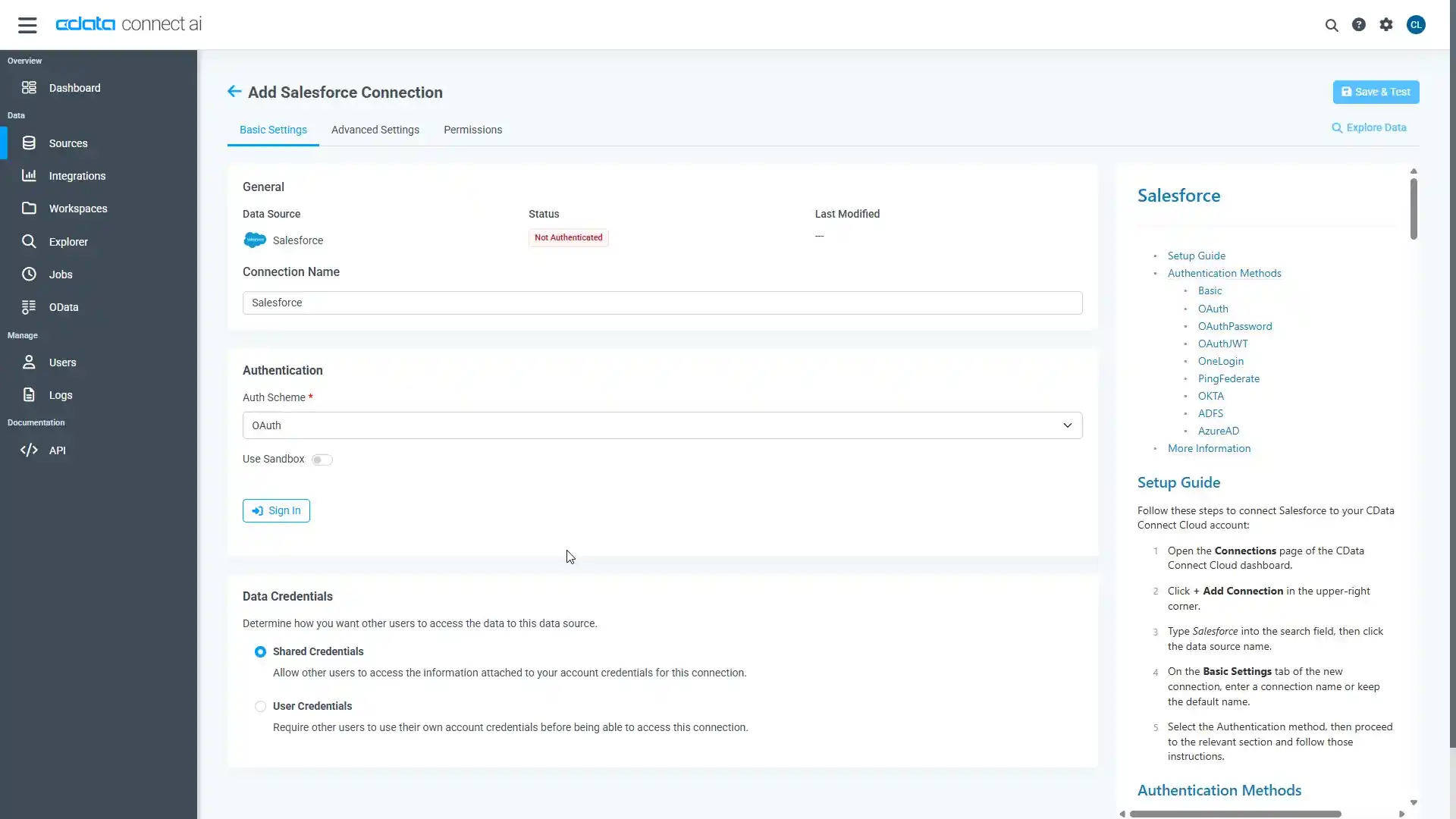Open the Permissions tab
This screenshot has height=819, width=1456.
point(472,130)
